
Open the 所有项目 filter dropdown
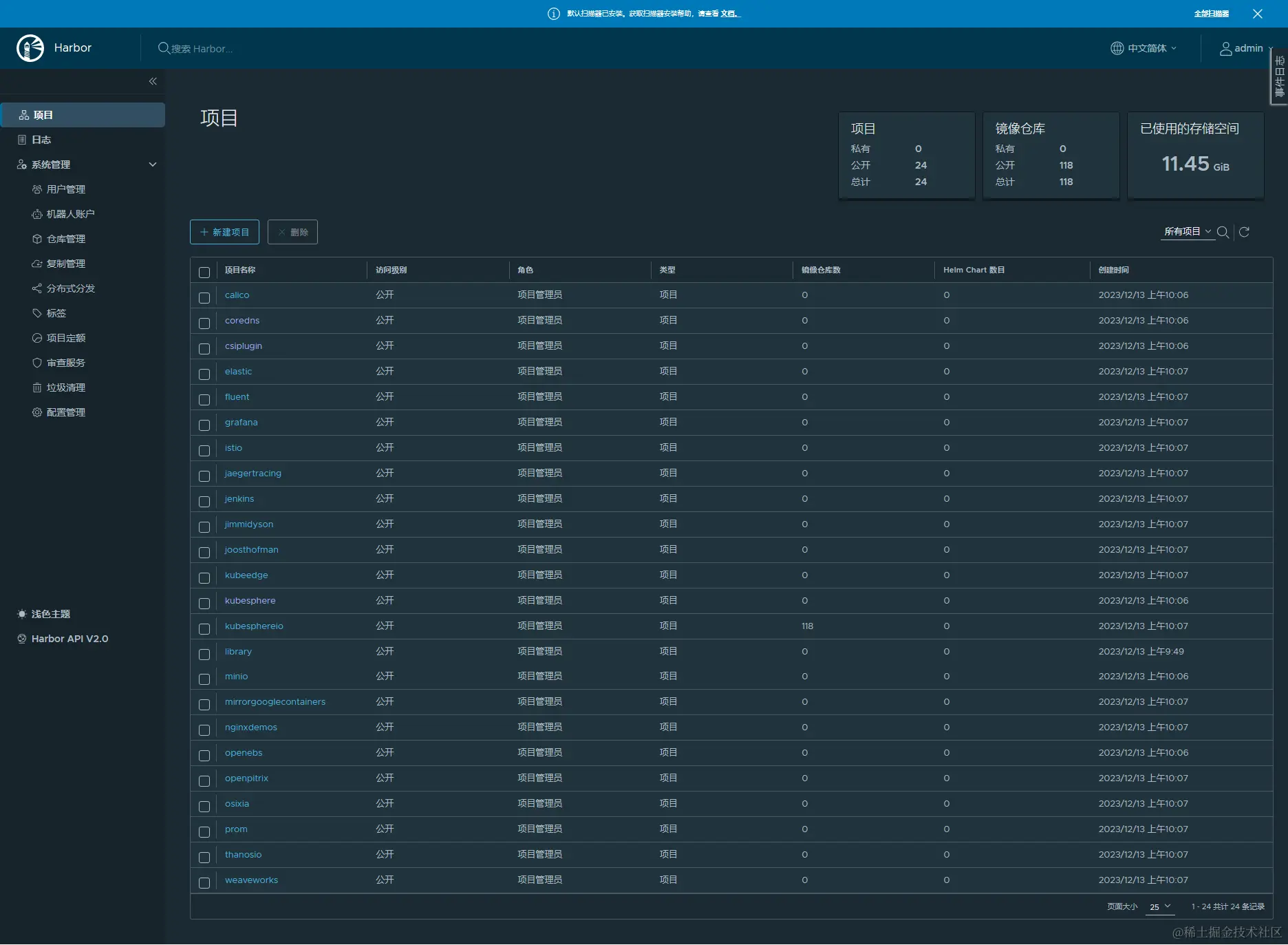coord(1188,232)
